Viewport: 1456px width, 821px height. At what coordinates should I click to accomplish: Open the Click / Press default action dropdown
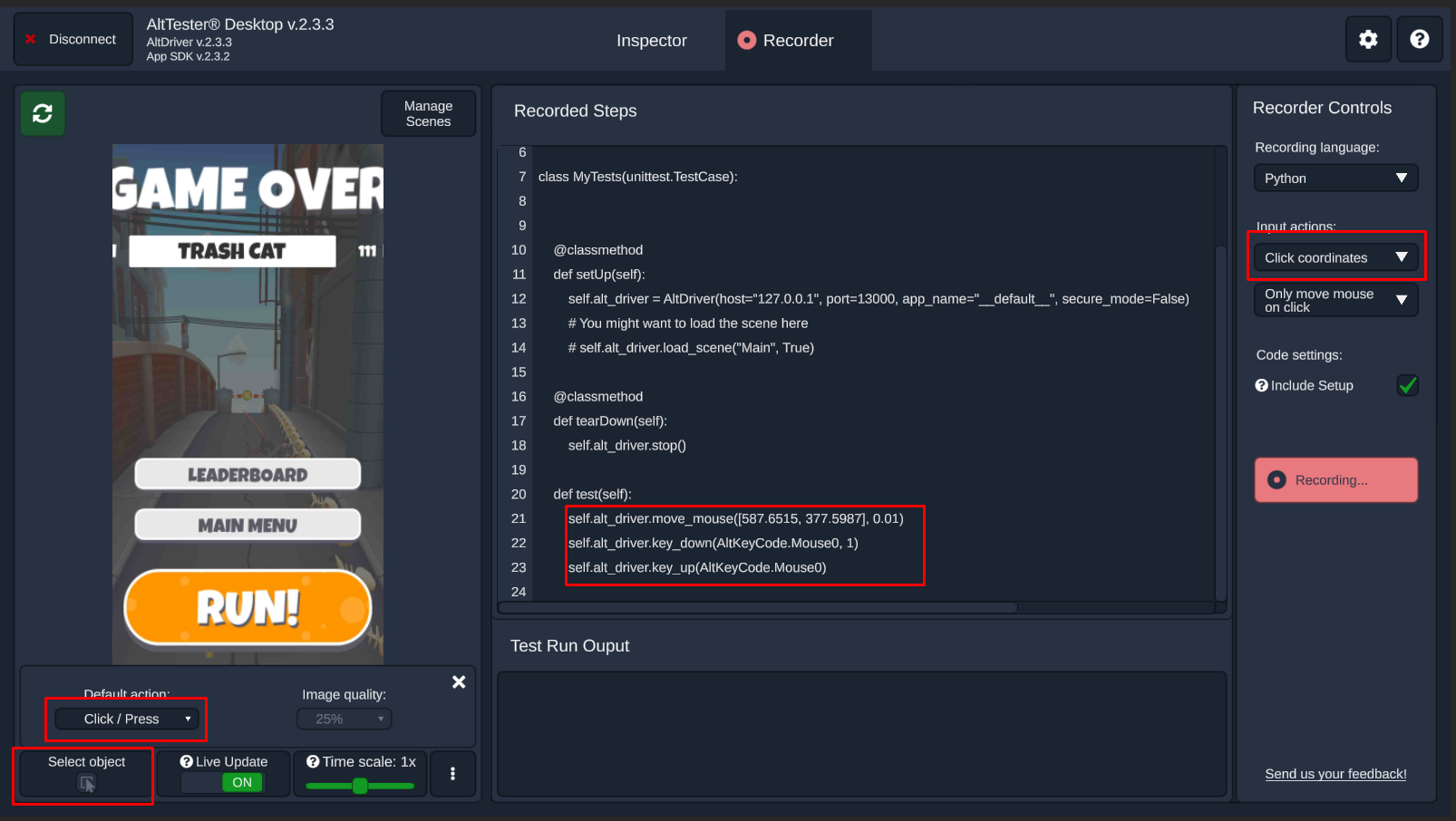[x=127, y=719]
